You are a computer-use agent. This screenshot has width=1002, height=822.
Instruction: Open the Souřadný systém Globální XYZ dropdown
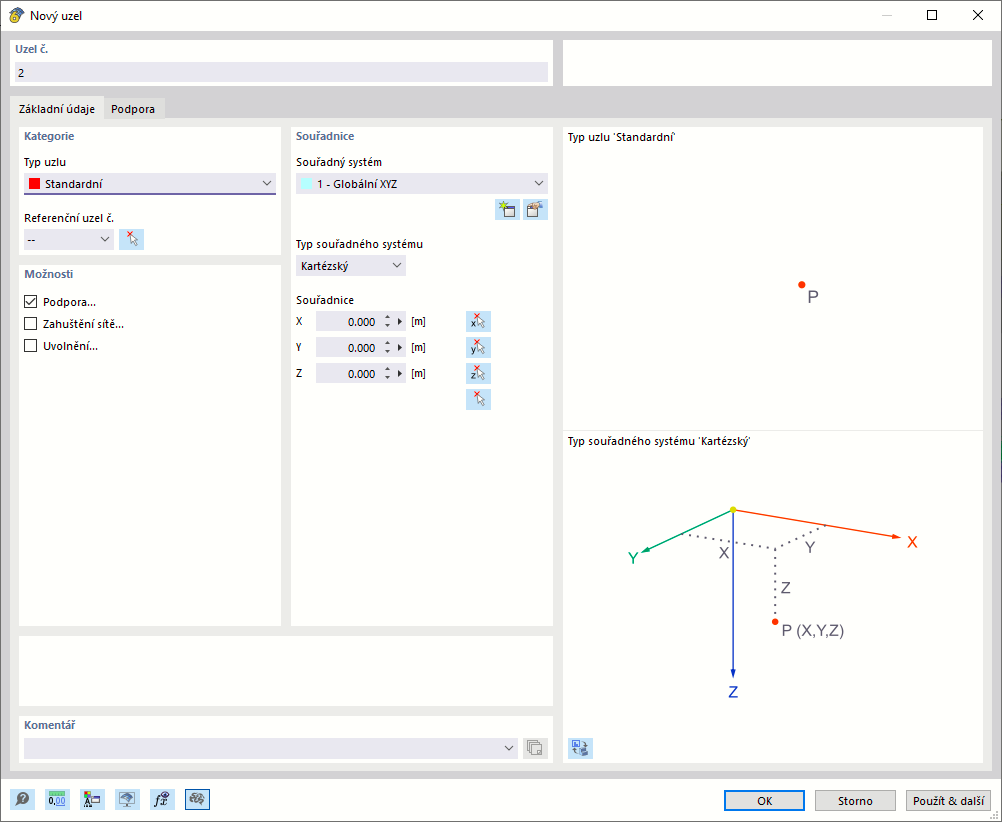[422, 184]
